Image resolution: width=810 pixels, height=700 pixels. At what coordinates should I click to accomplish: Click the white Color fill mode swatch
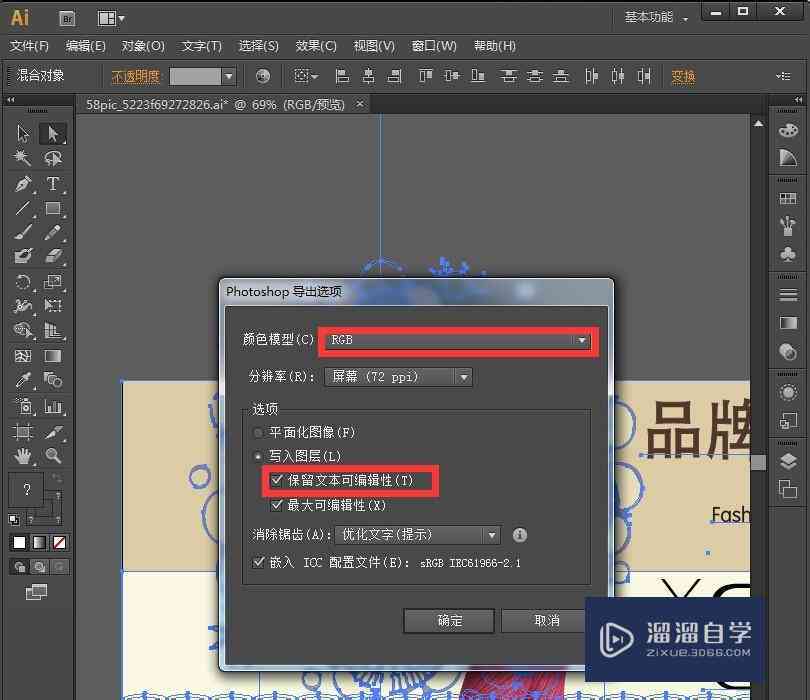point(19,542)
